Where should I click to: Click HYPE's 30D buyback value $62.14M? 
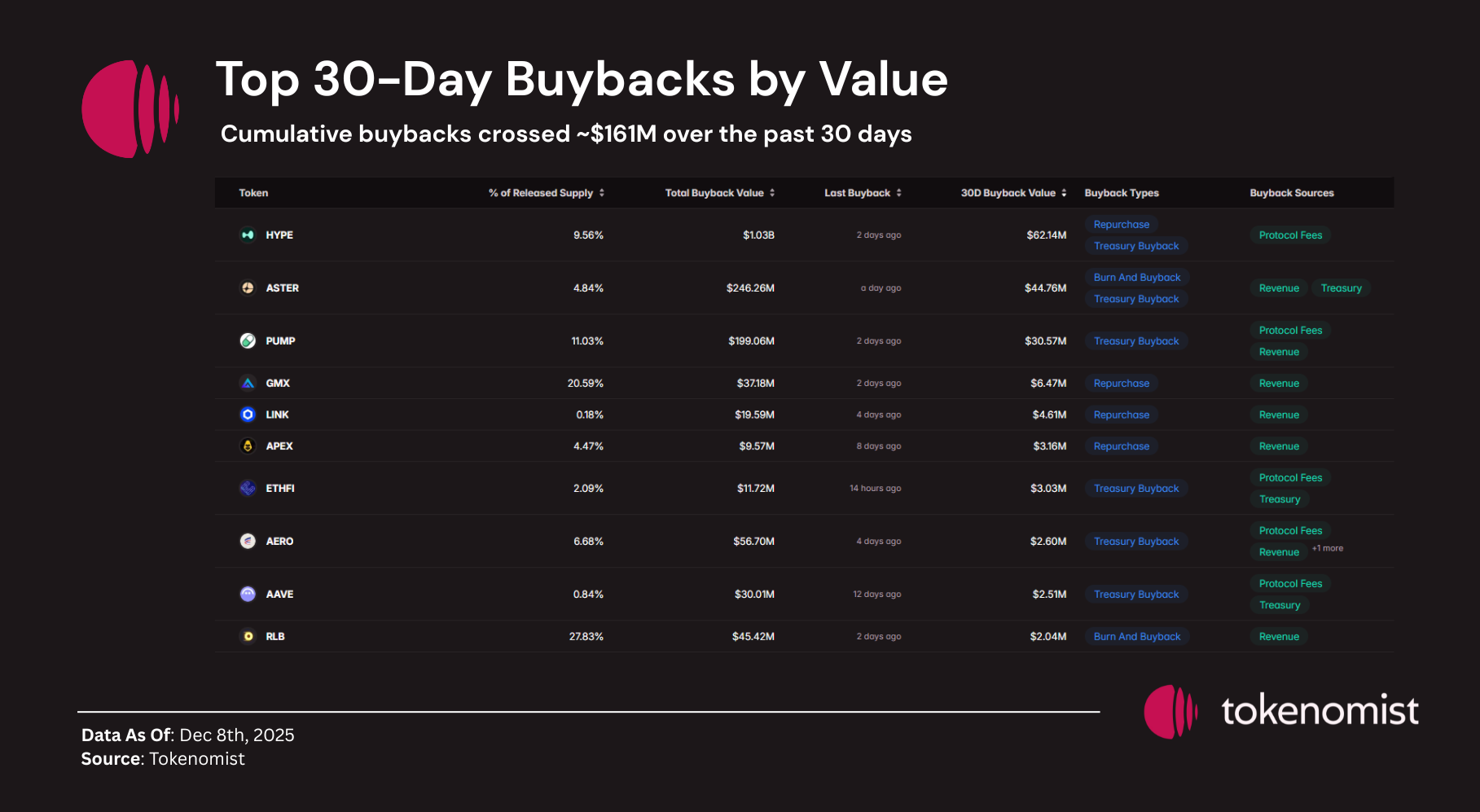point(1046,235)
